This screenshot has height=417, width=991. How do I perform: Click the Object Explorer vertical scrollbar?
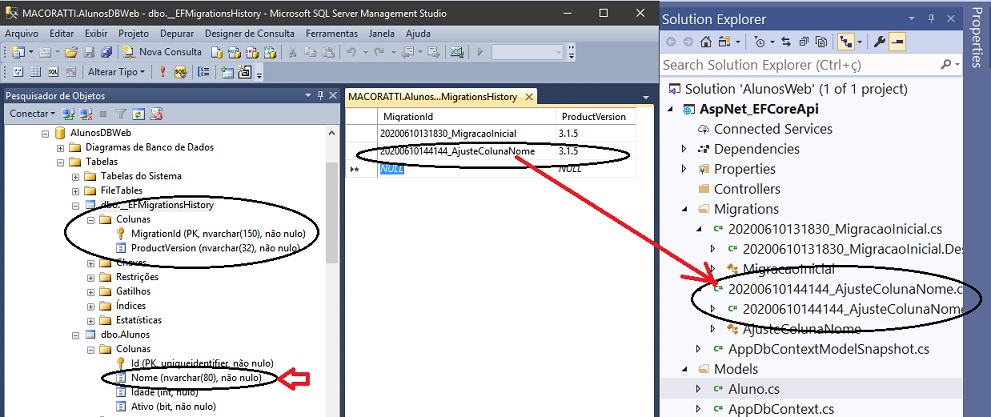(x=332, y=215)
